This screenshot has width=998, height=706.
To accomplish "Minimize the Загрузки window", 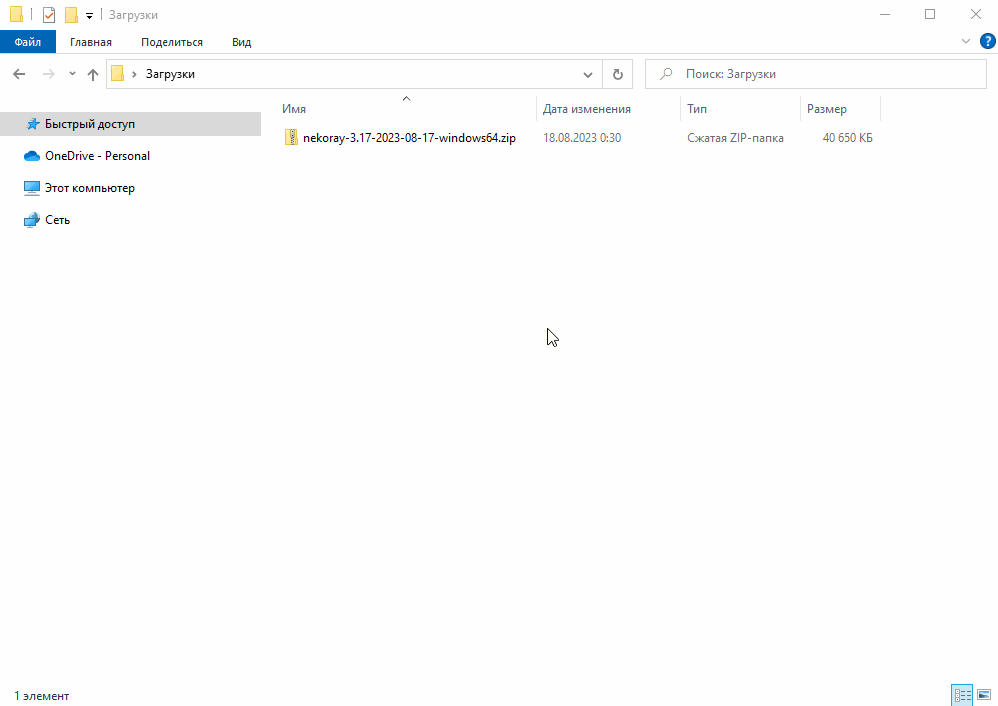I will pyautogui.click(x=885, y=14).
